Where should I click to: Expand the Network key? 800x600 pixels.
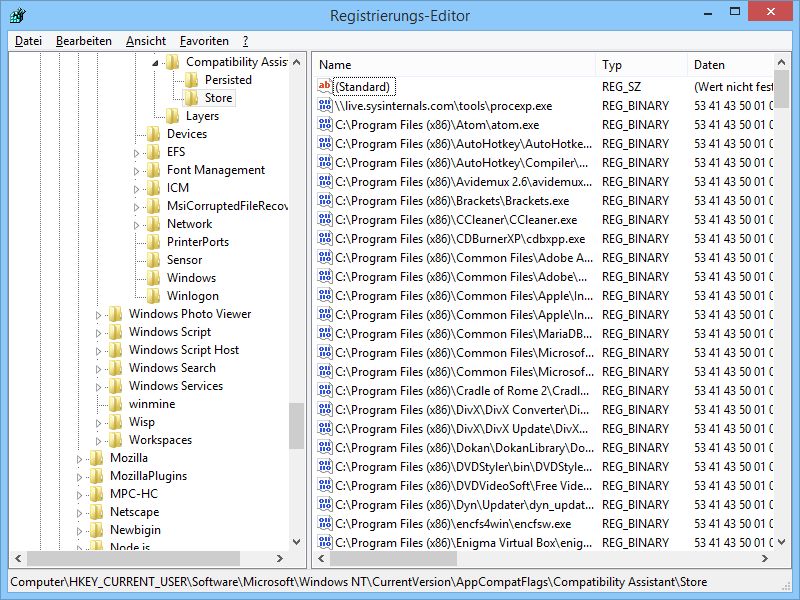coord(136,225)
